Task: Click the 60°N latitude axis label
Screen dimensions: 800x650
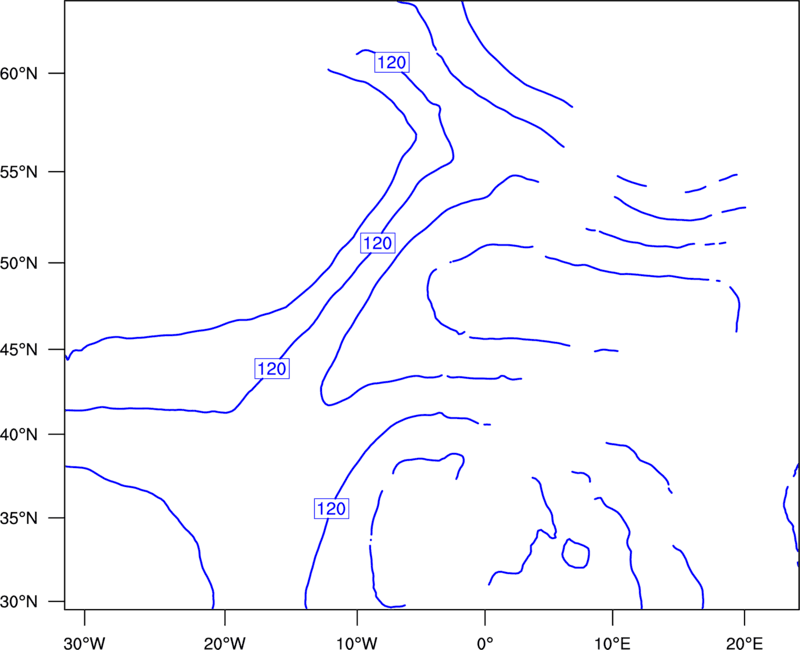Action: pos(19,74)
